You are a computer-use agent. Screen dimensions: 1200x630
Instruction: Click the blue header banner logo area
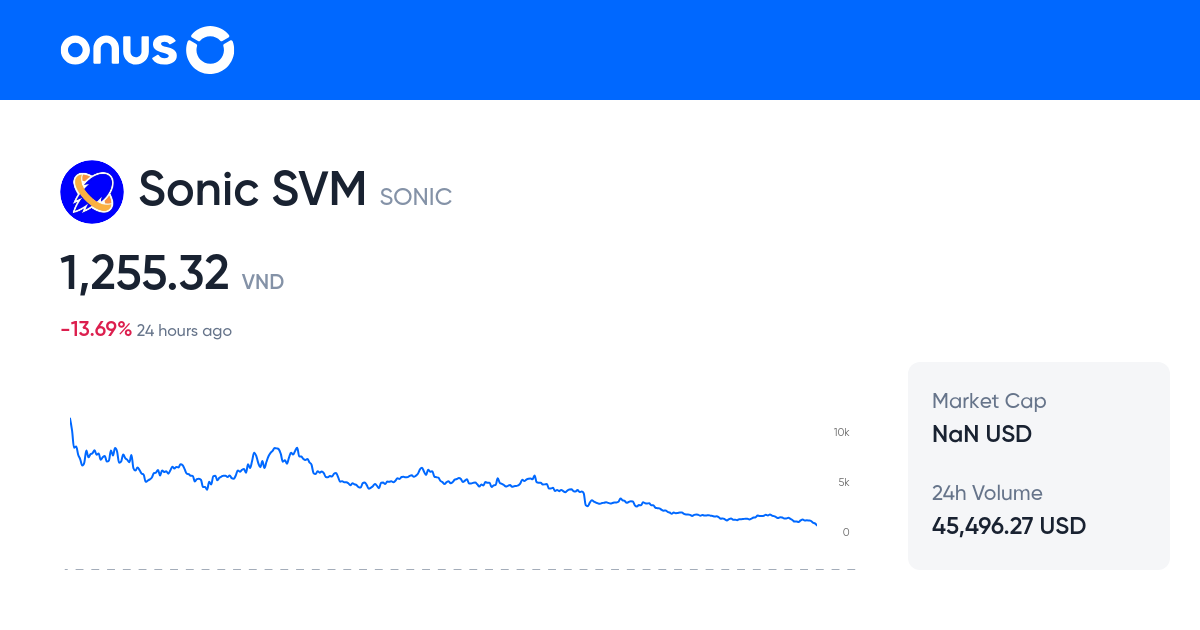click(x=146, y=49)
